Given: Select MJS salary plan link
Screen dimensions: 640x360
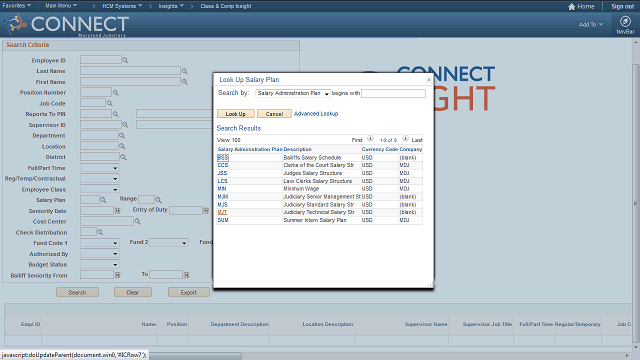Looking at the screenshot, I should (x=222, y=204).
